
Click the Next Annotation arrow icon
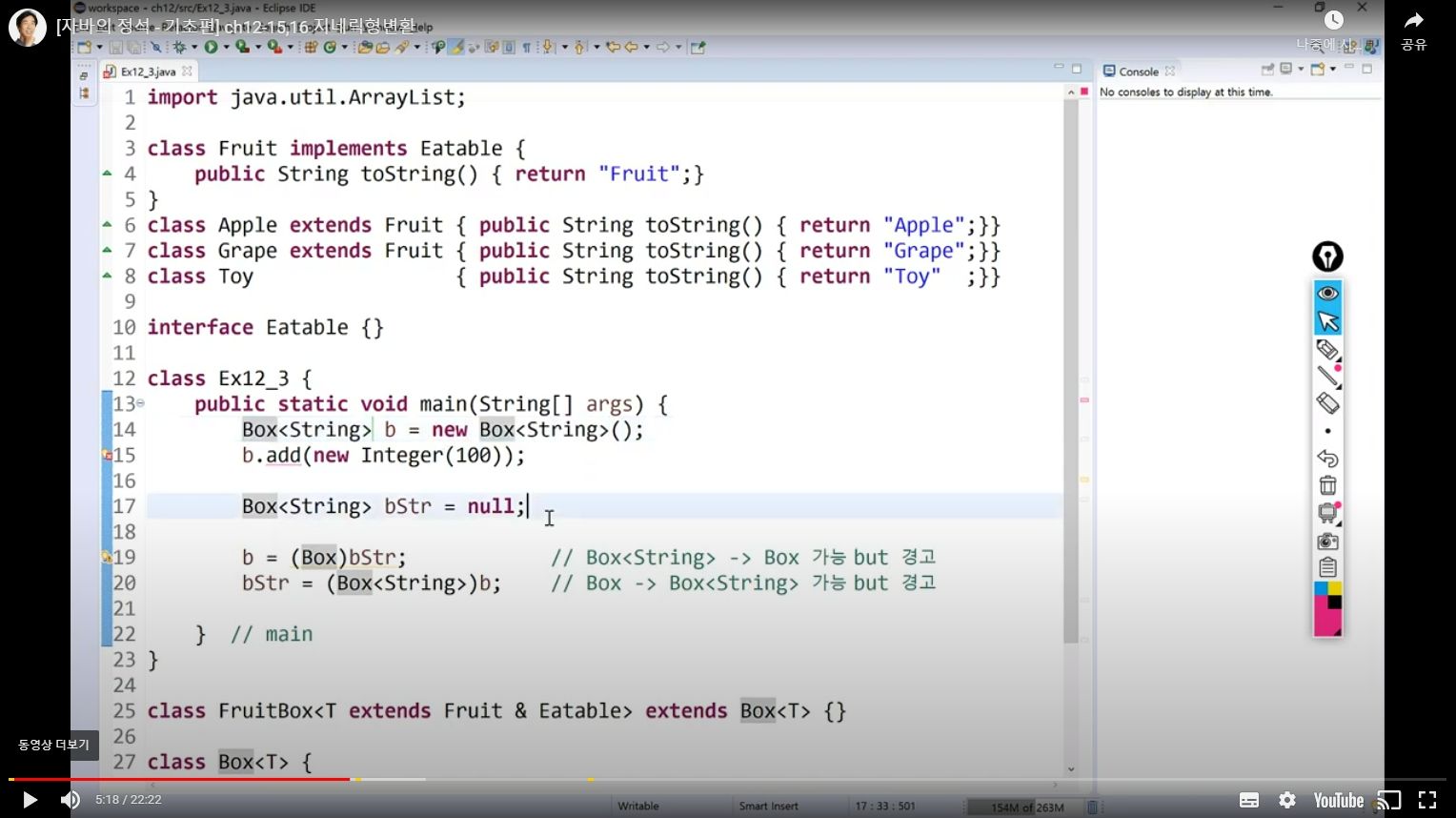(550, 47)
